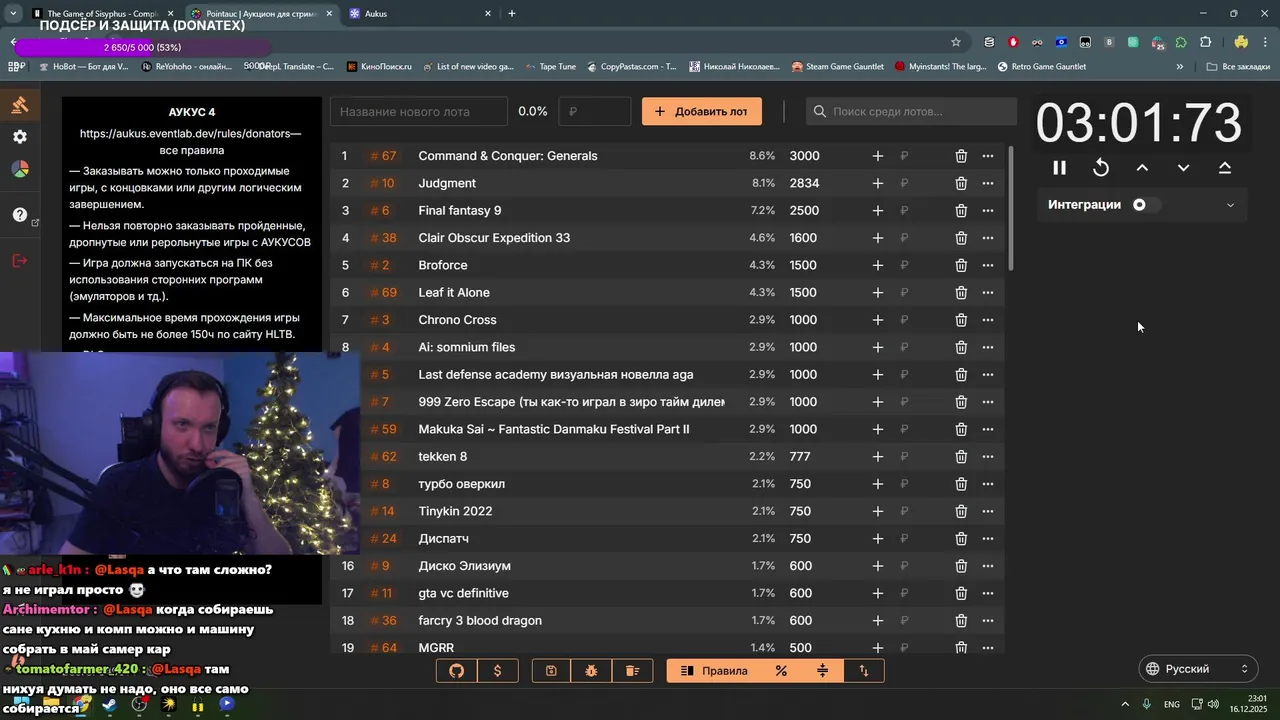Select lot name Makuka Sai Fantastic Danmaku Festival
1280x720 pixels.
[554, 429]
